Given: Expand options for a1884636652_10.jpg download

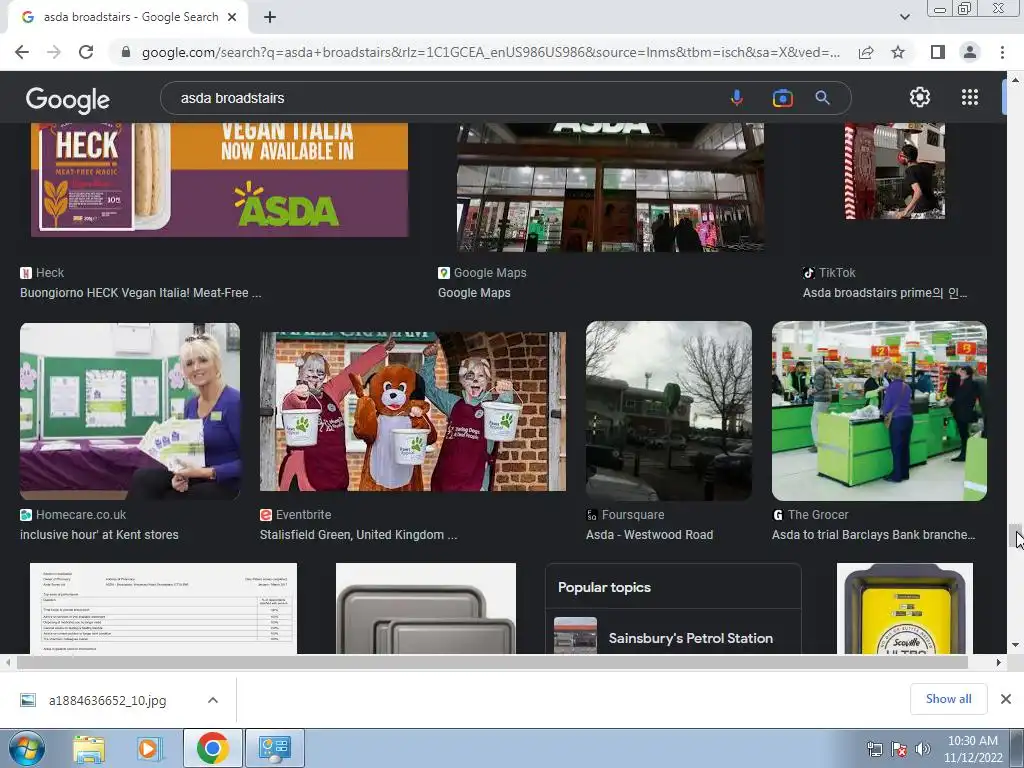Looking at the screenshot, I should tap(212, 700).
